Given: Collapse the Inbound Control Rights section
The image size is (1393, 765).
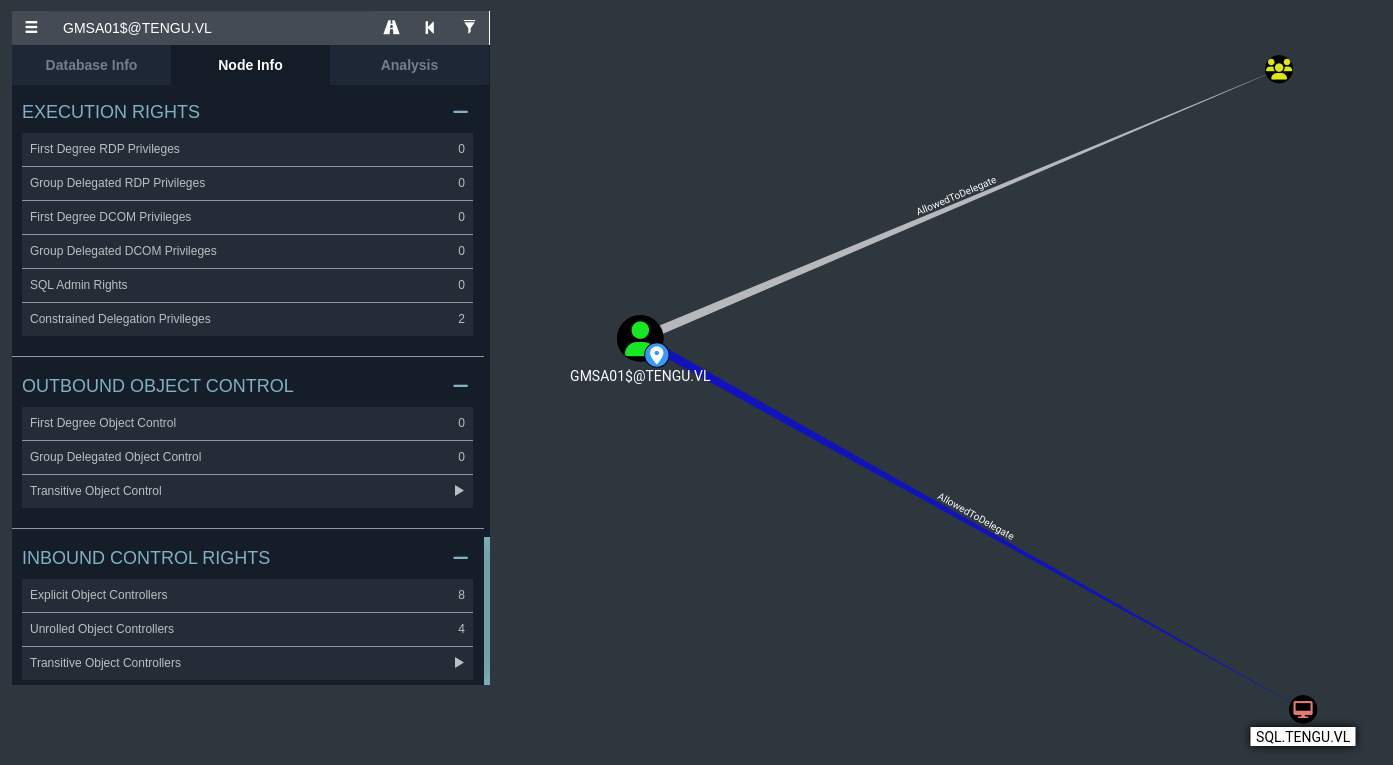Looking at the screenshot, I should coord(460,558).
